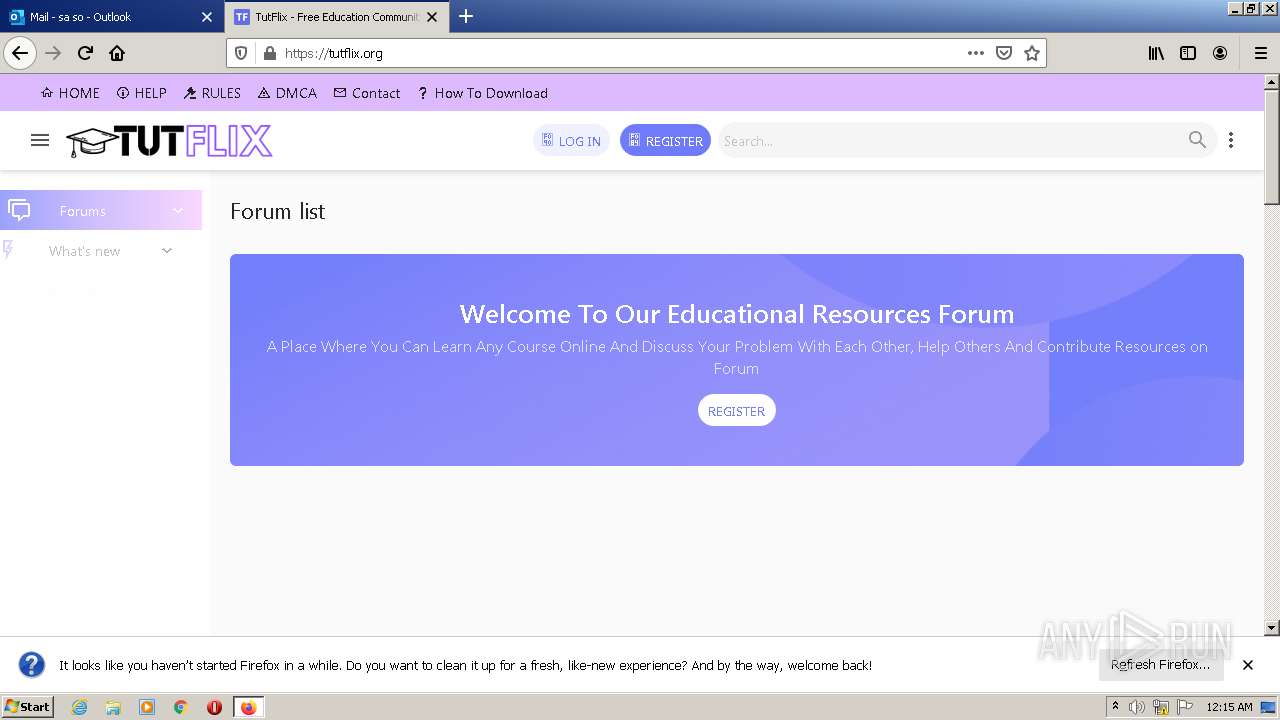Image resolution: width=1280 pixels, height=720 pixels.
Task: Launch Chrome from the taskbar
Action: [180, 707]
